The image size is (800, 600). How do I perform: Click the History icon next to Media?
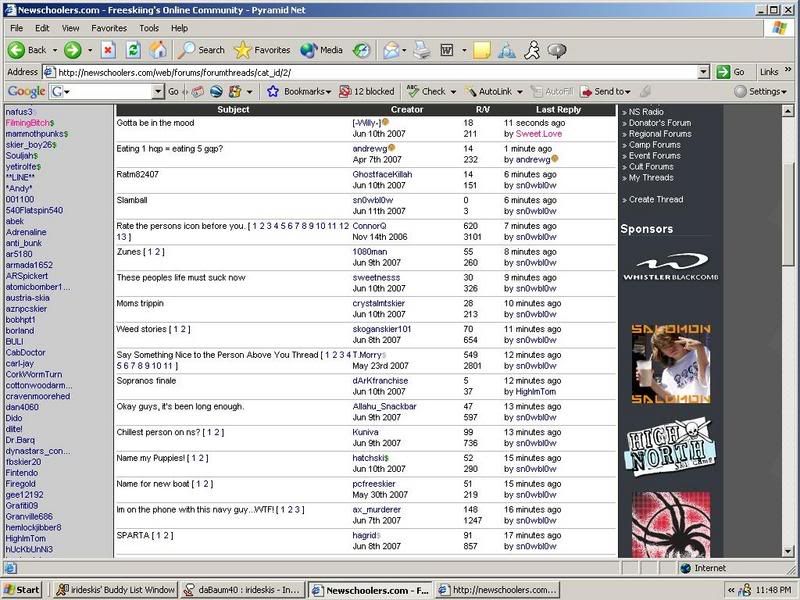(x=360, y=49)
